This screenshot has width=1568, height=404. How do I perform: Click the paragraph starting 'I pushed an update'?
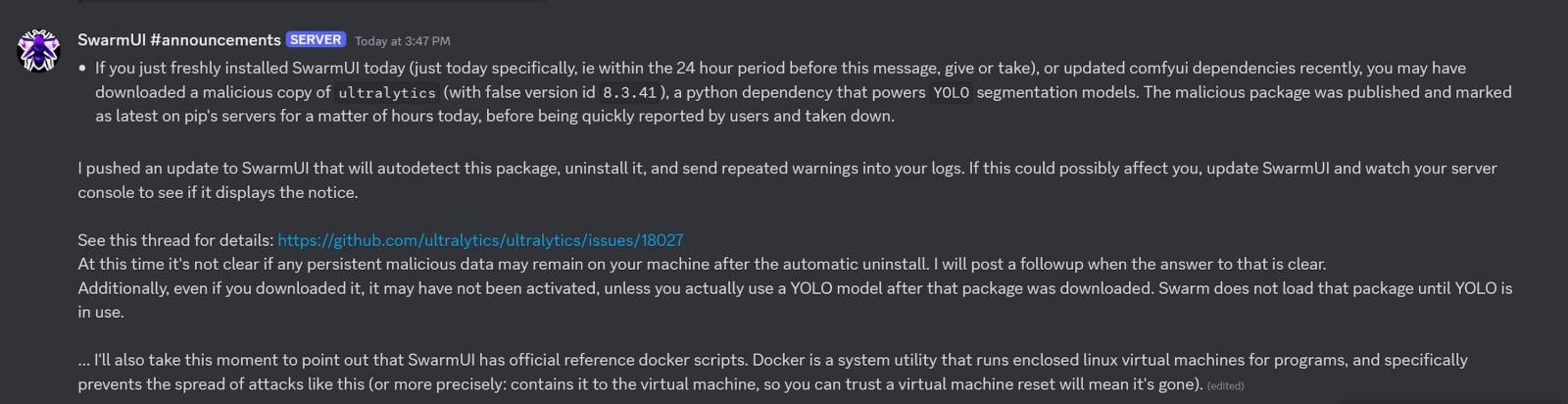[x=787, y=180]
